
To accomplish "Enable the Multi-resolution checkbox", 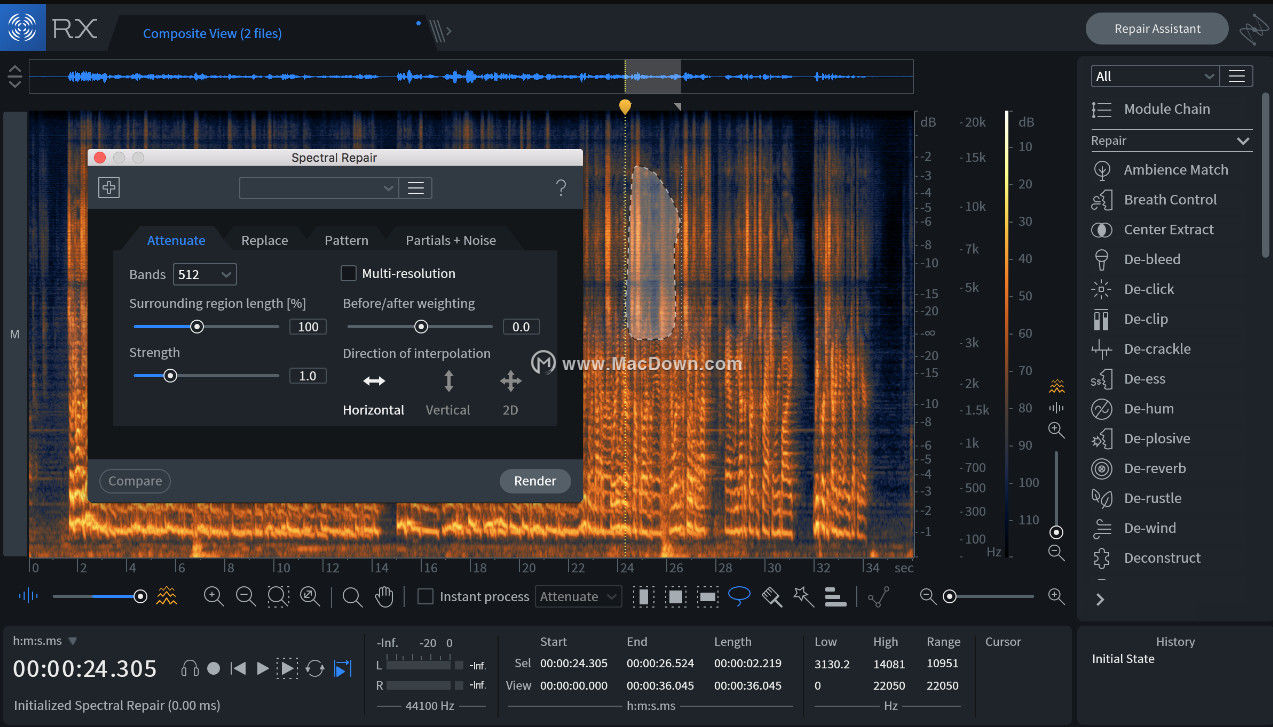I will (x=349, y=273).
